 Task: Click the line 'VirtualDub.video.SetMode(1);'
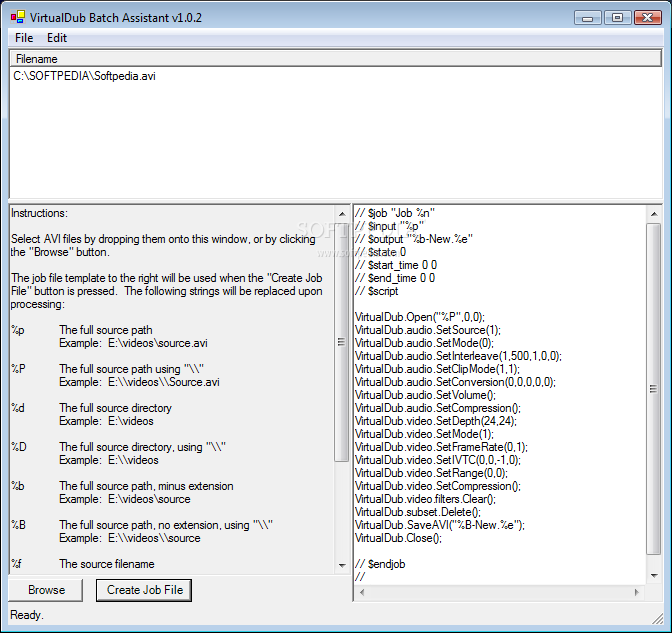coord(424,434)
